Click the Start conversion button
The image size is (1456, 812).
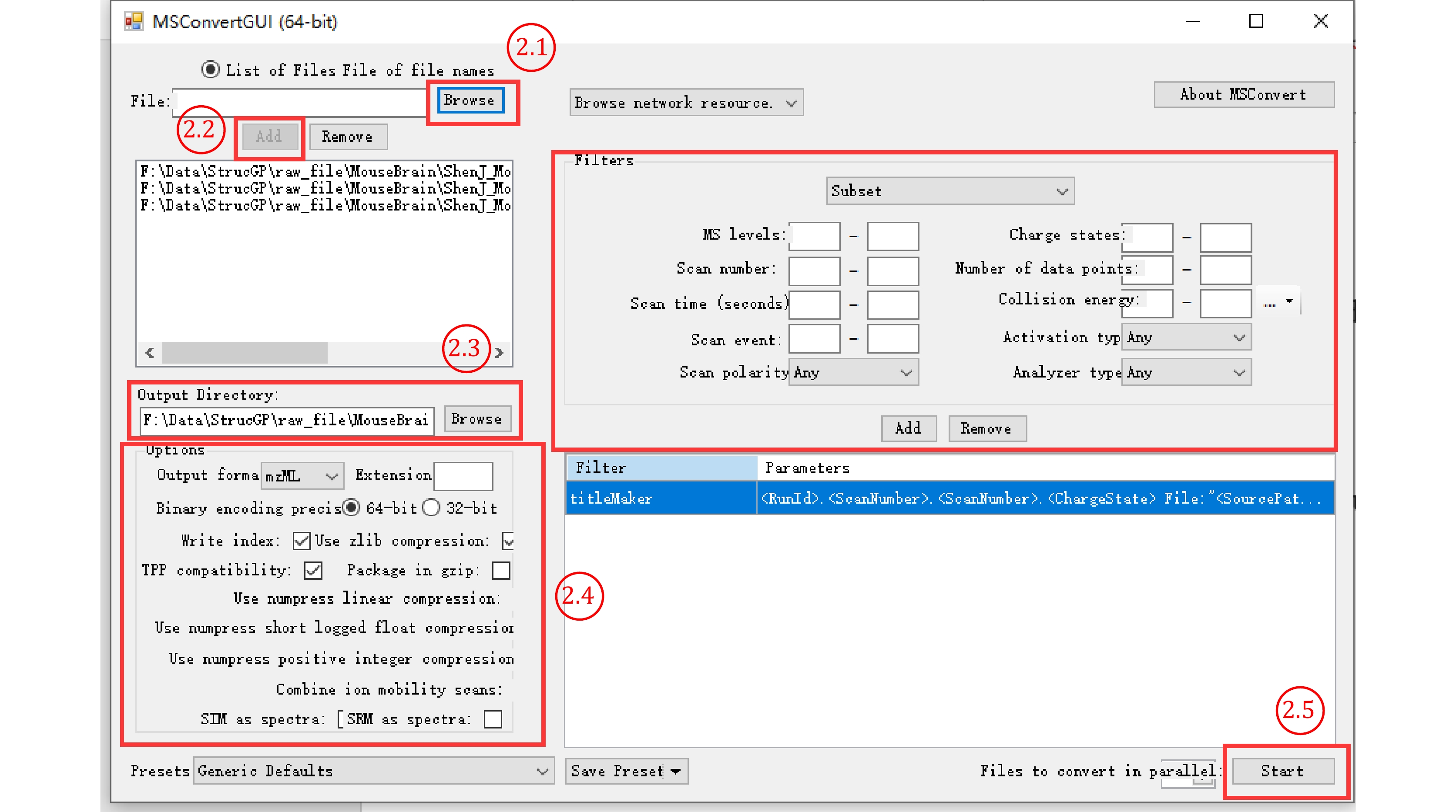(x=1283, y=771)
